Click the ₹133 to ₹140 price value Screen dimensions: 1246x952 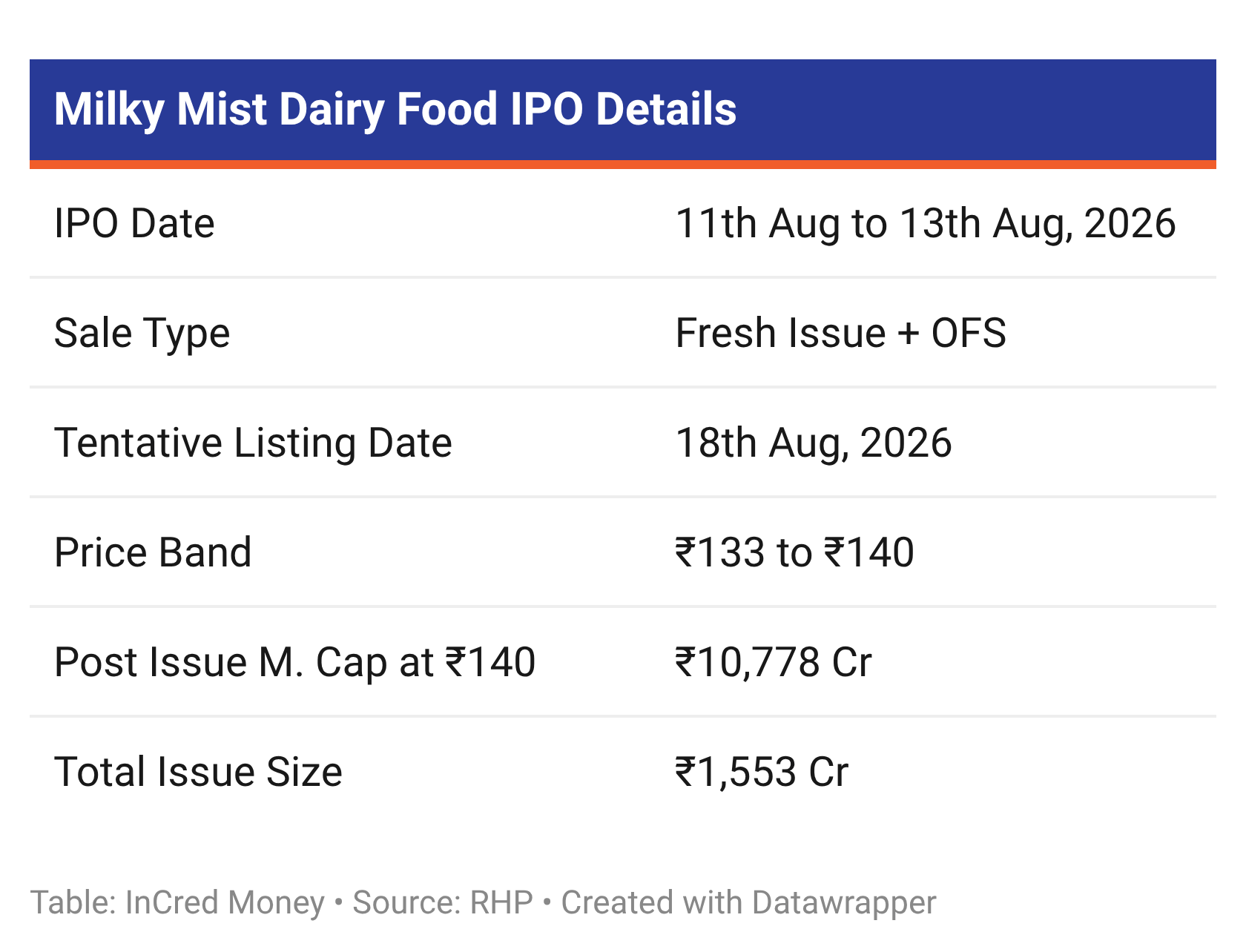click(x=794, y=553)
